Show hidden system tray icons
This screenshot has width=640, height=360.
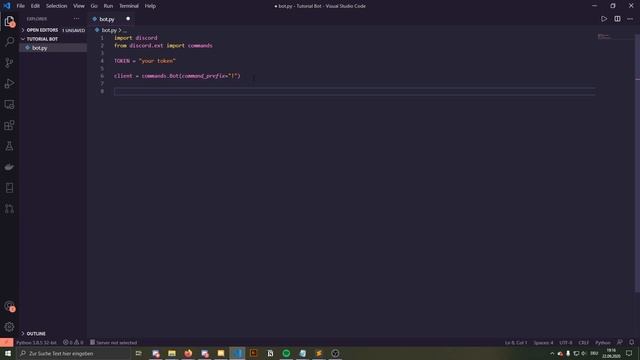point(552,353)
